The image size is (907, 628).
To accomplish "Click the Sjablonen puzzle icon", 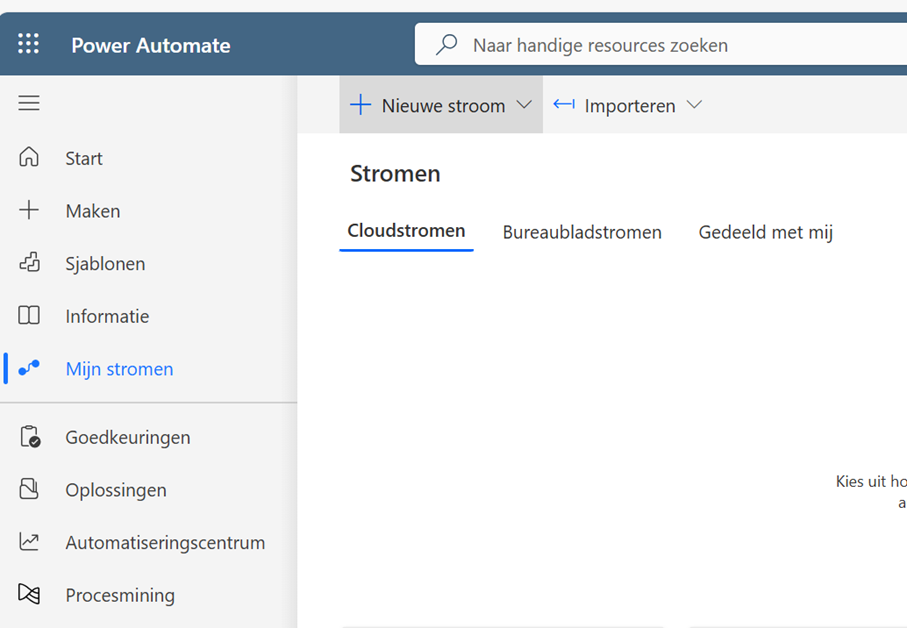I will (30, 263).
